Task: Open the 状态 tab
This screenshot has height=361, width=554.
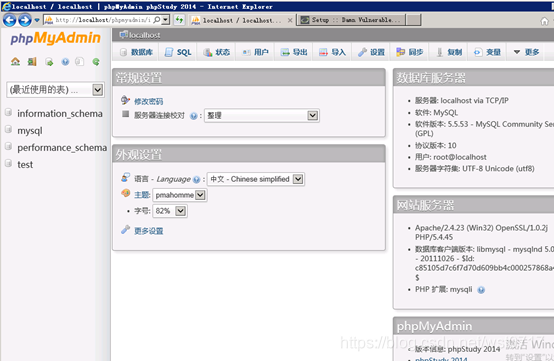Action: [217, 52]
